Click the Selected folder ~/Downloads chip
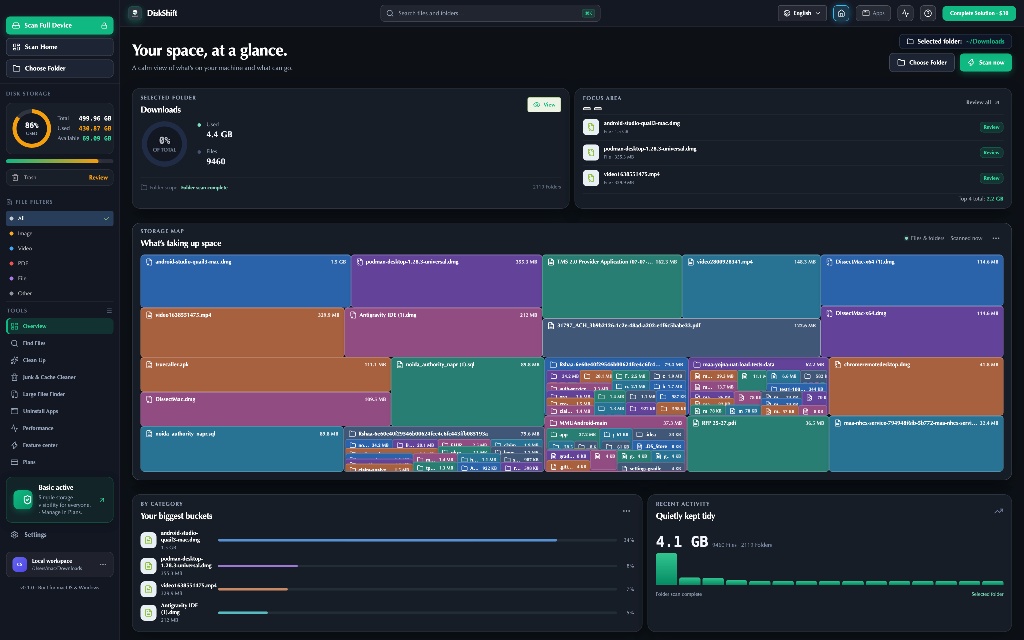 coord(955,41)
